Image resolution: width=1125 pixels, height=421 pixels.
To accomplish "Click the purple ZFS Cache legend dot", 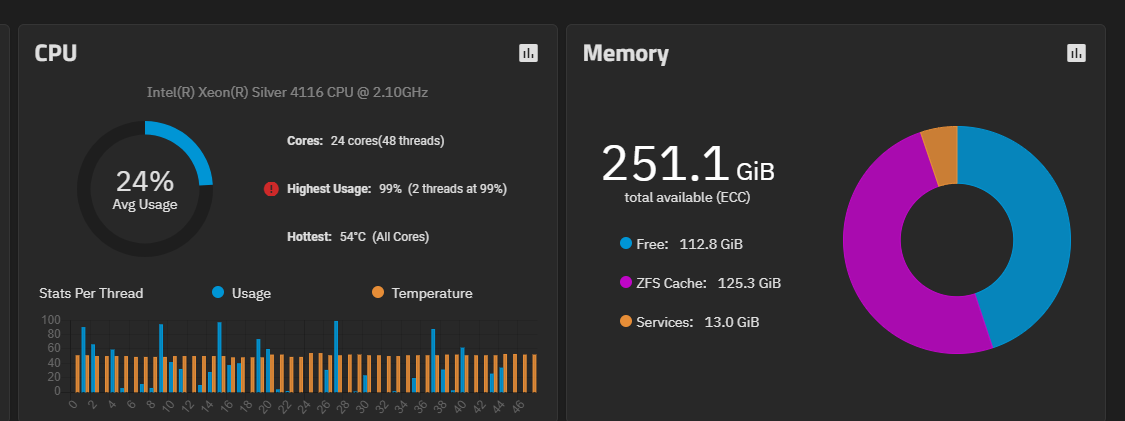I will (626, 282).
